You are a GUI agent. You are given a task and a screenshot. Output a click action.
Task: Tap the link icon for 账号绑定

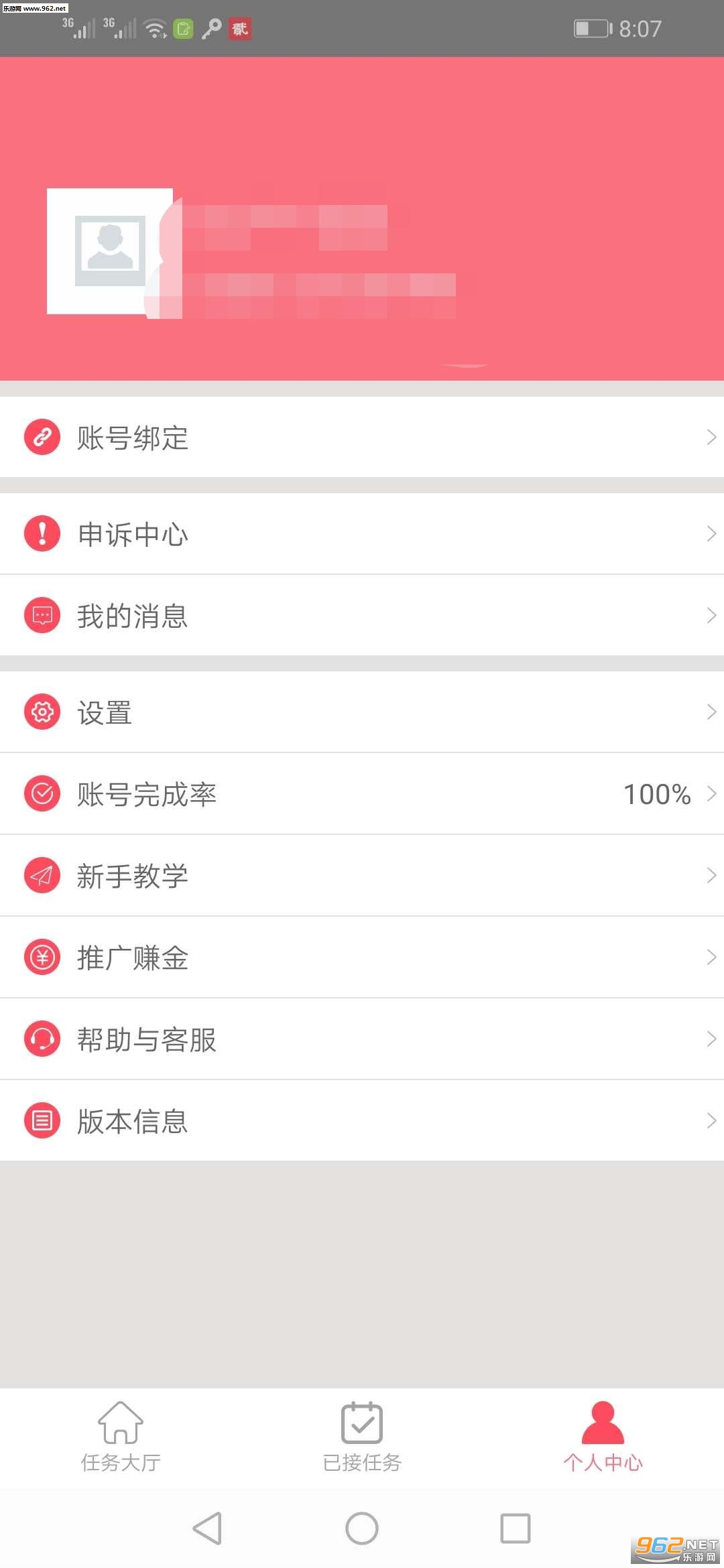pos(42,437)
